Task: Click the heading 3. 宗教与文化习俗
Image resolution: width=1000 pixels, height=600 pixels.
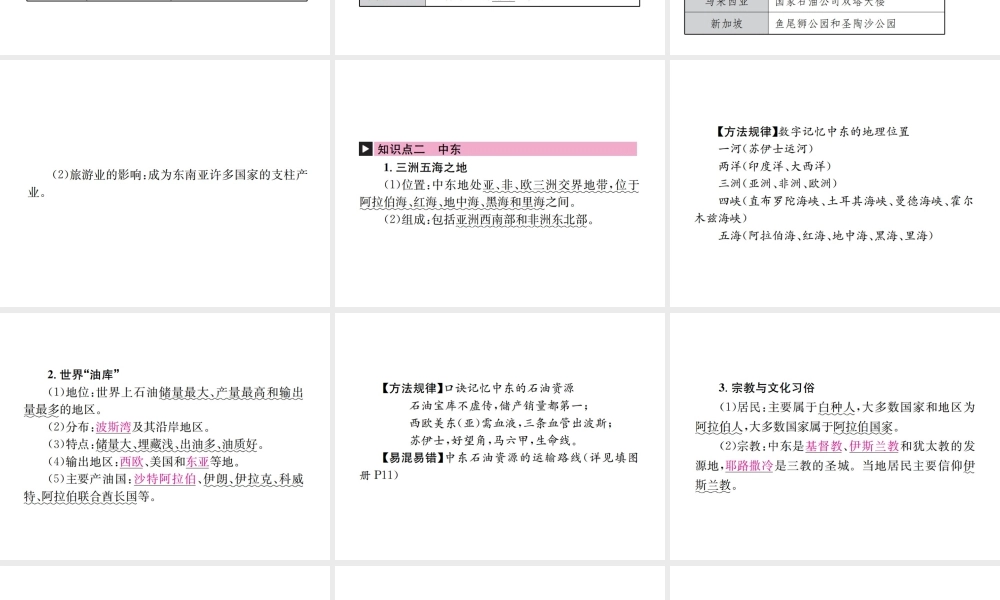Action: [766, 388]
